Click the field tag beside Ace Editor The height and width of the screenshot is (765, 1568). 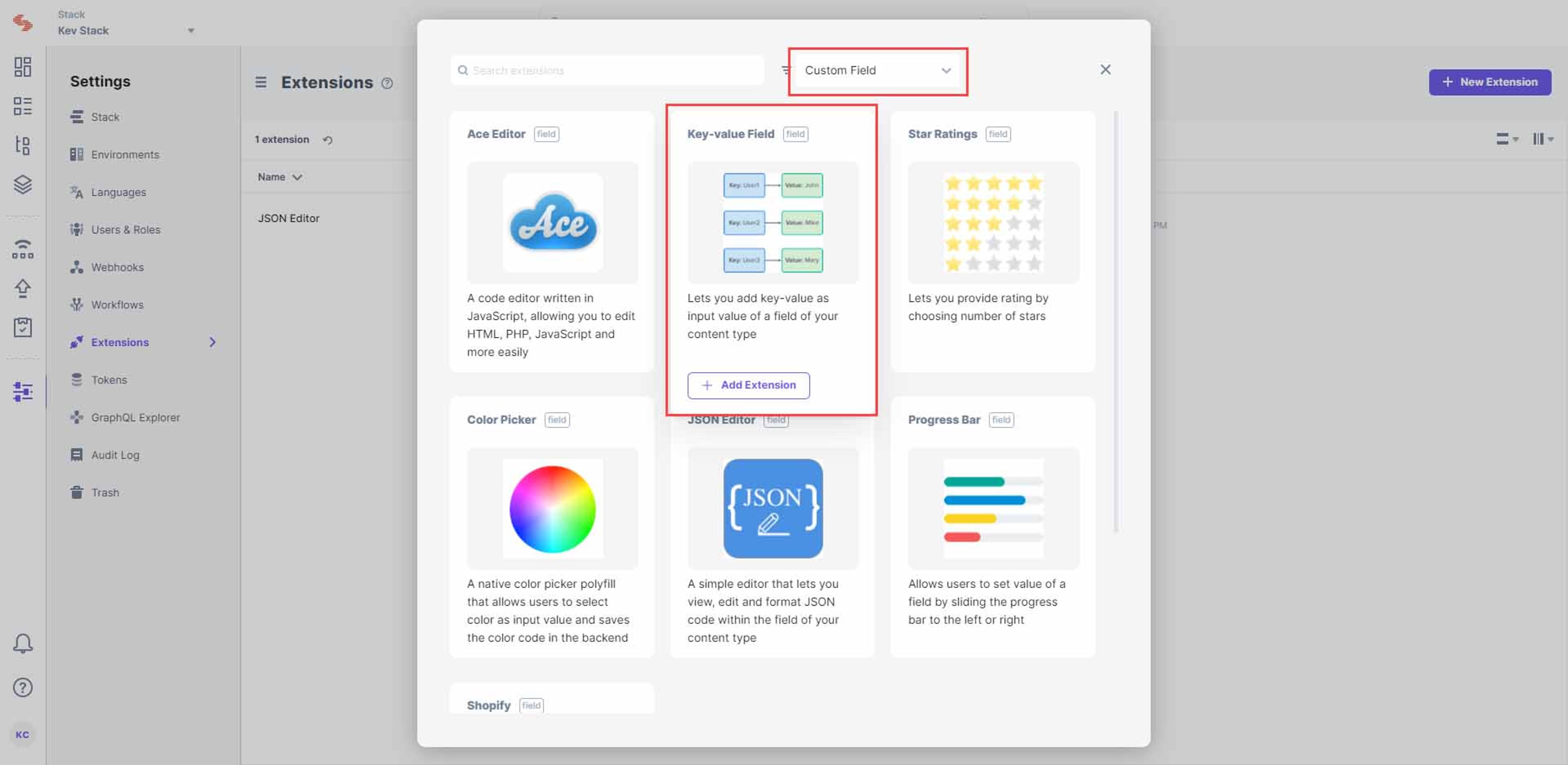[546, 134]
